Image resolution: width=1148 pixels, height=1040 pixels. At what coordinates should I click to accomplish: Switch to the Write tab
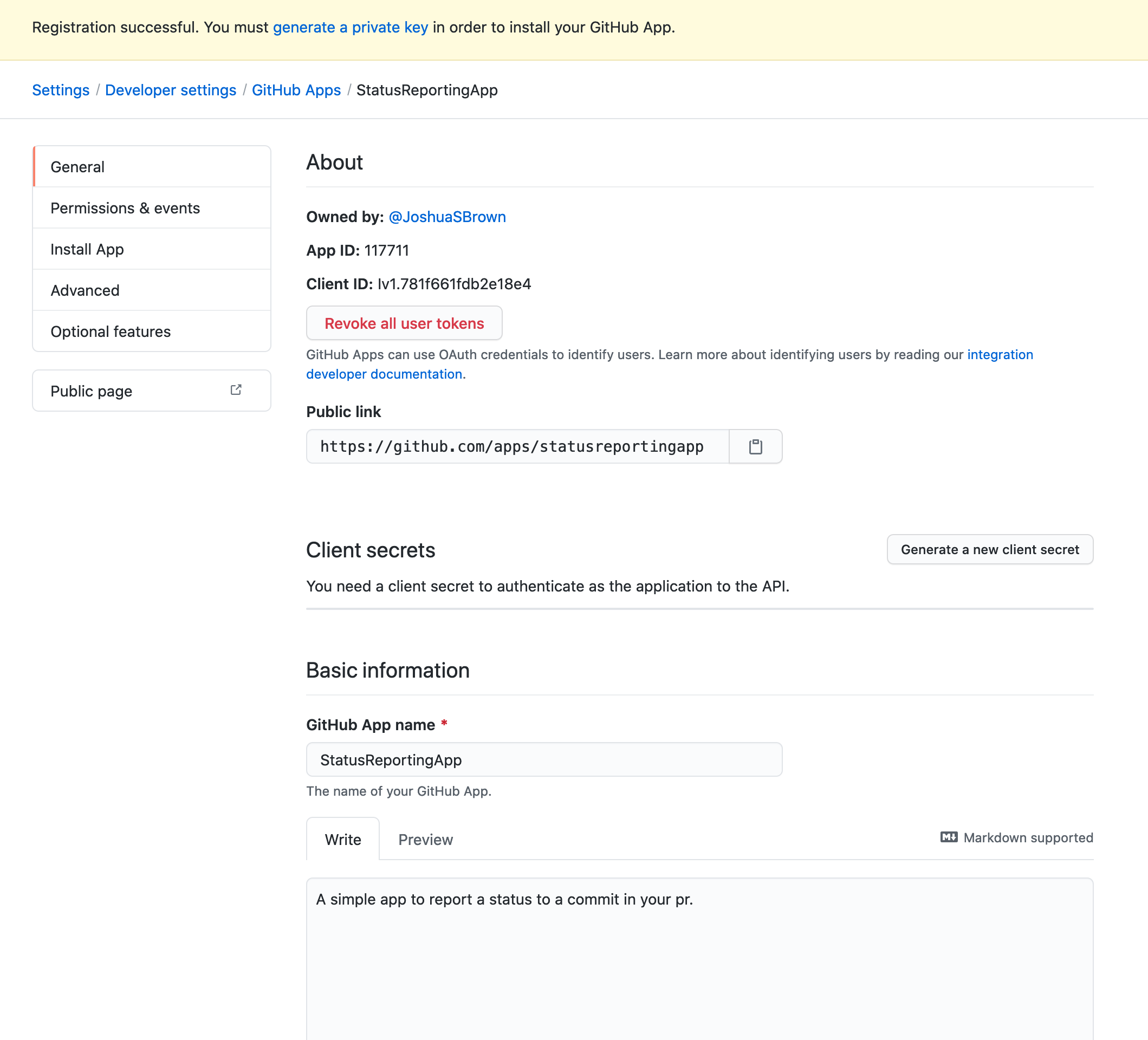point(343,839)
